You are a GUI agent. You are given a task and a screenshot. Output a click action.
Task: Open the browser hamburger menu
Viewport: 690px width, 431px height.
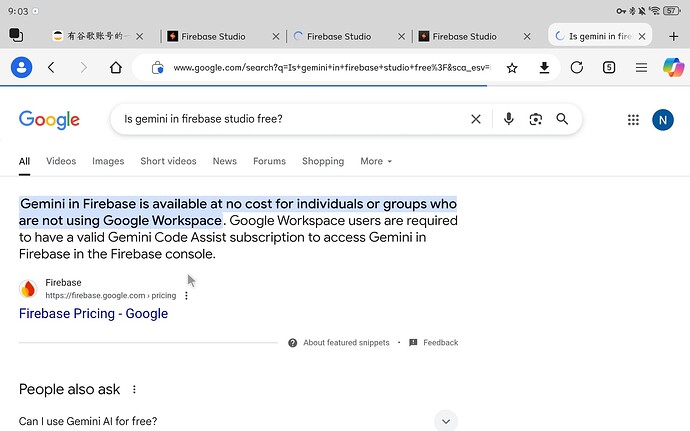[x=642, y=67]
